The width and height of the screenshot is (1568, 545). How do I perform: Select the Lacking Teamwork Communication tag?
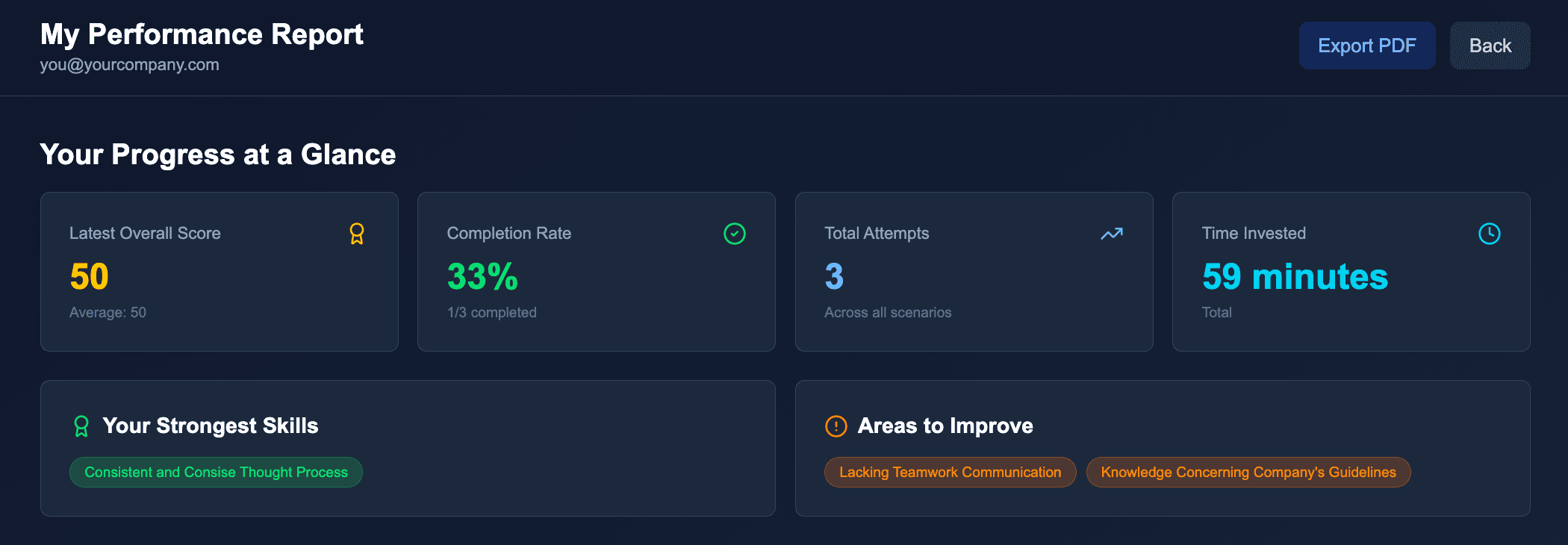950,472
